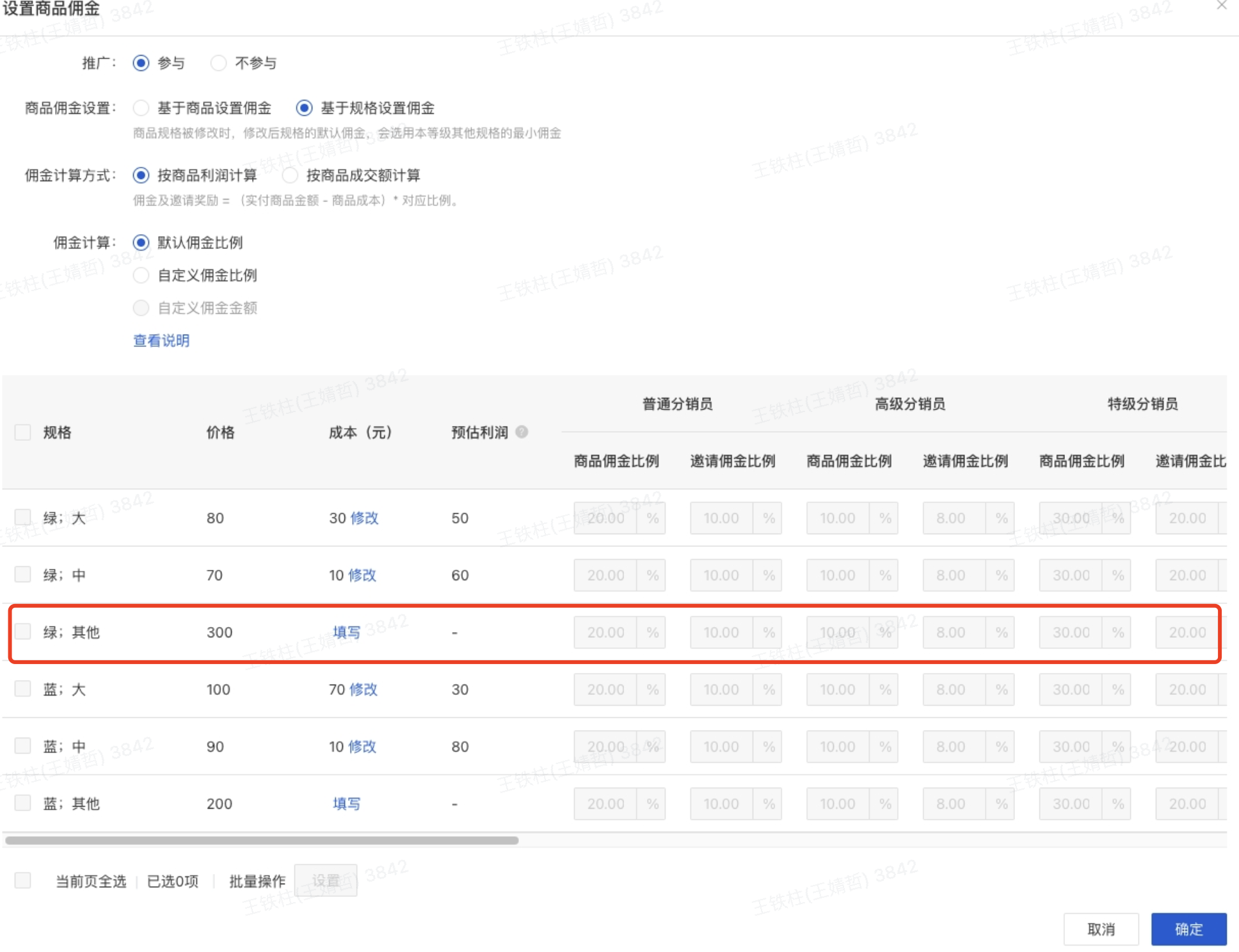Click the 特级分销员 column group header
This screenshot has height=952, width=1239.
(1143, 404)
